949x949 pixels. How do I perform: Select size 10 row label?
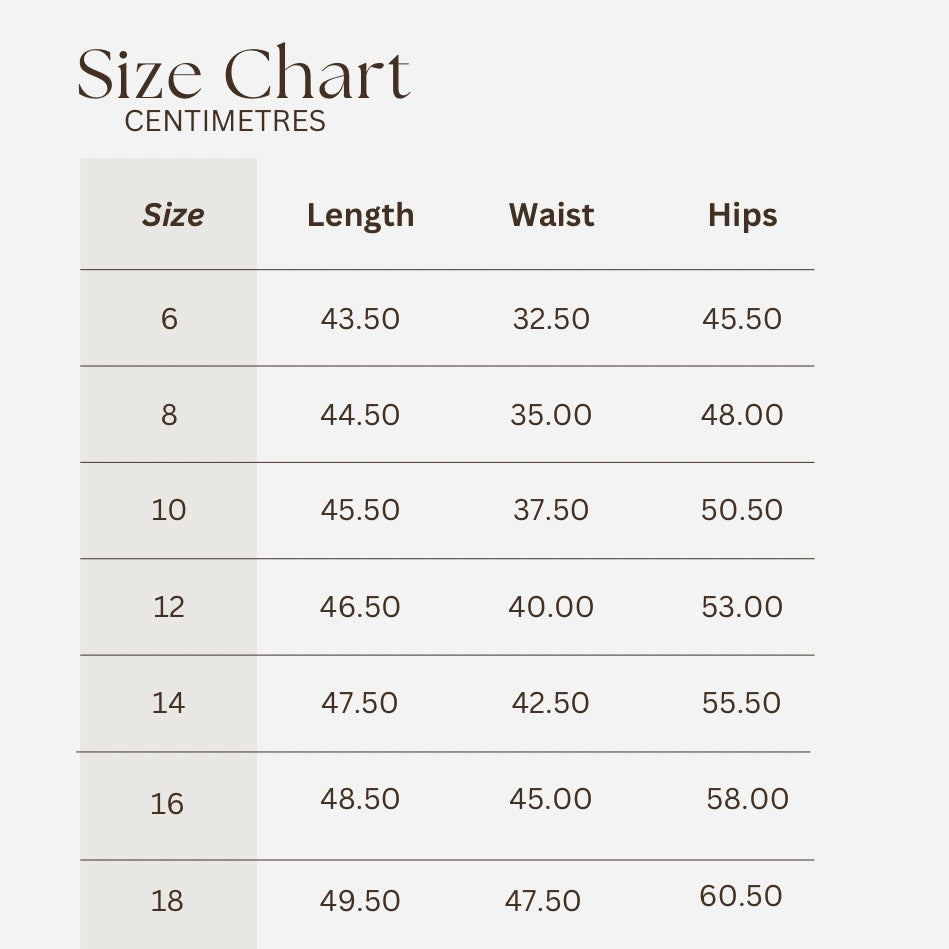pyautogui.click(x=168, y=510)
